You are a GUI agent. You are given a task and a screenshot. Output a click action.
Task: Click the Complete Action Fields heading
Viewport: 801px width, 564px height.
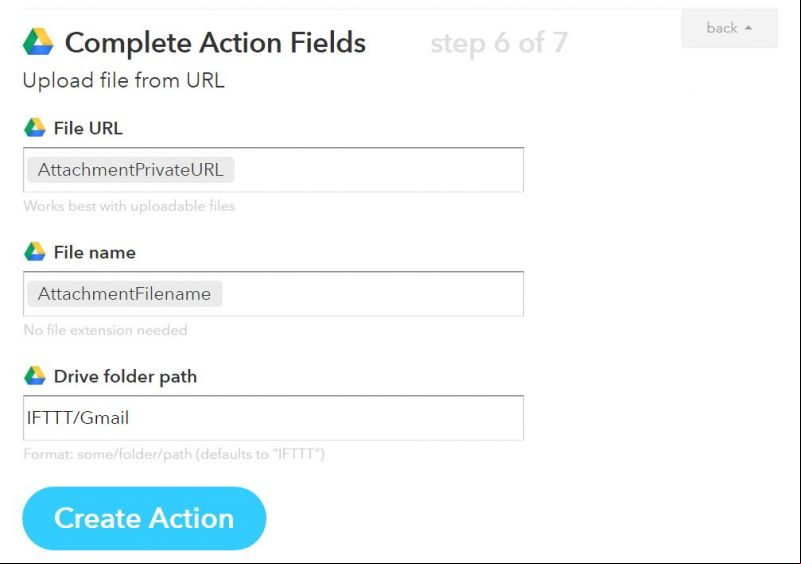point(215,43)
